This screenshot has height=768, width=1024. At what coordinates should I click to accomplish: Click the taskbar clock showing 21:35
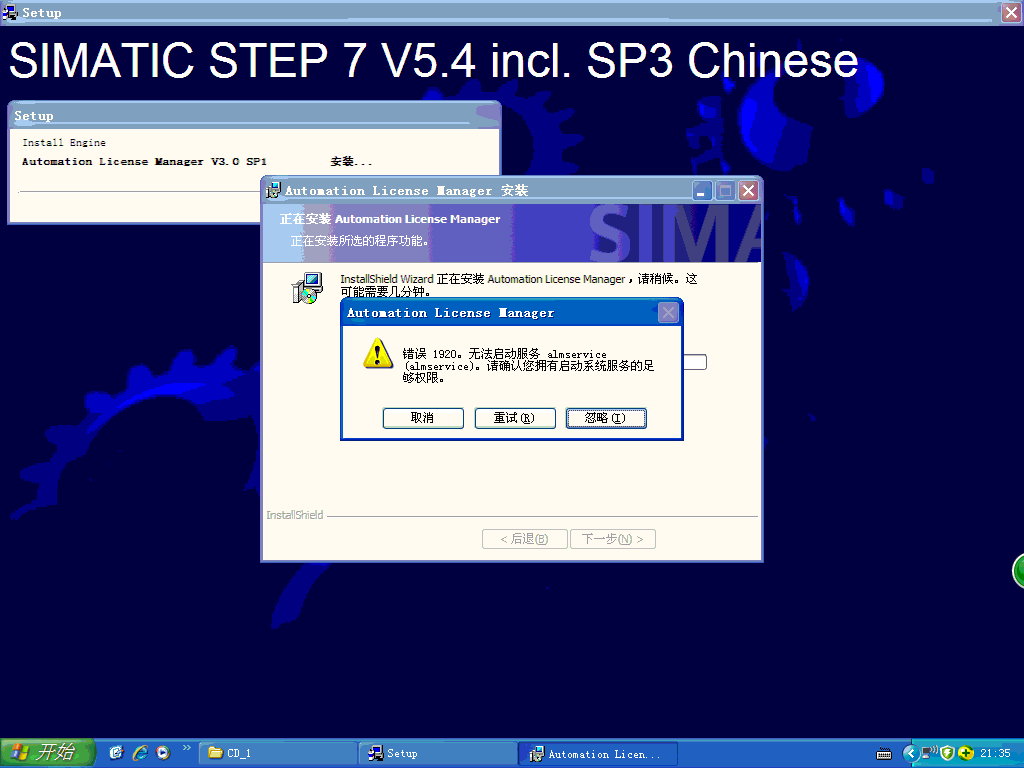[995, 754]
